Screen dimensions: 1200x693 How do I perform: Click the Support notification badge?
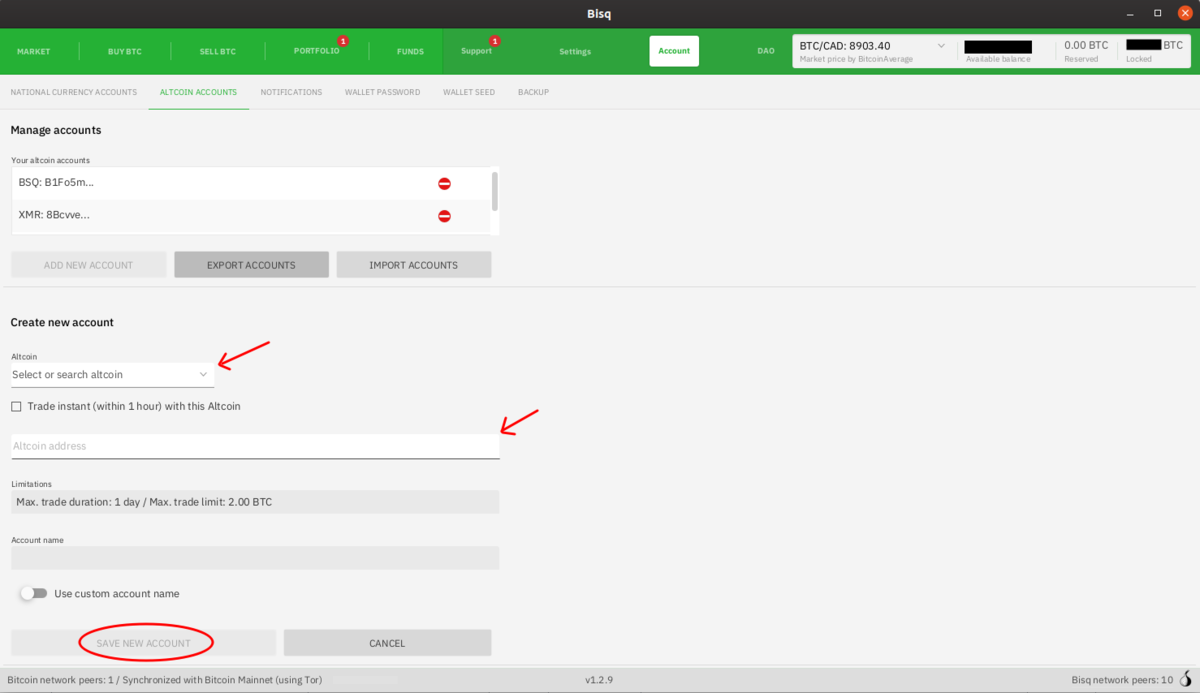pos(495,41)
